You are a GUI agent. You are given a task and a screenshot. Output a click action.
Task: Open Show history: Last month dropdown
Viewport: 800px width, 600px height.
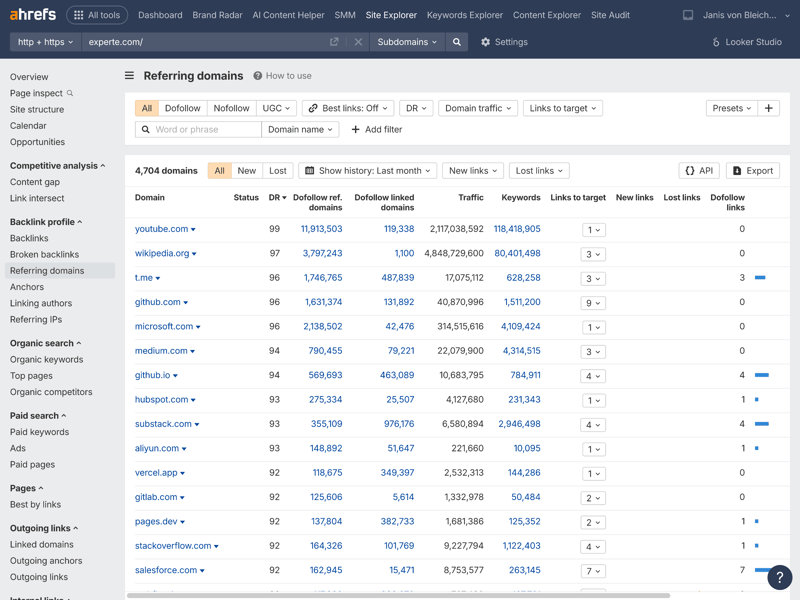pos(367,171)
